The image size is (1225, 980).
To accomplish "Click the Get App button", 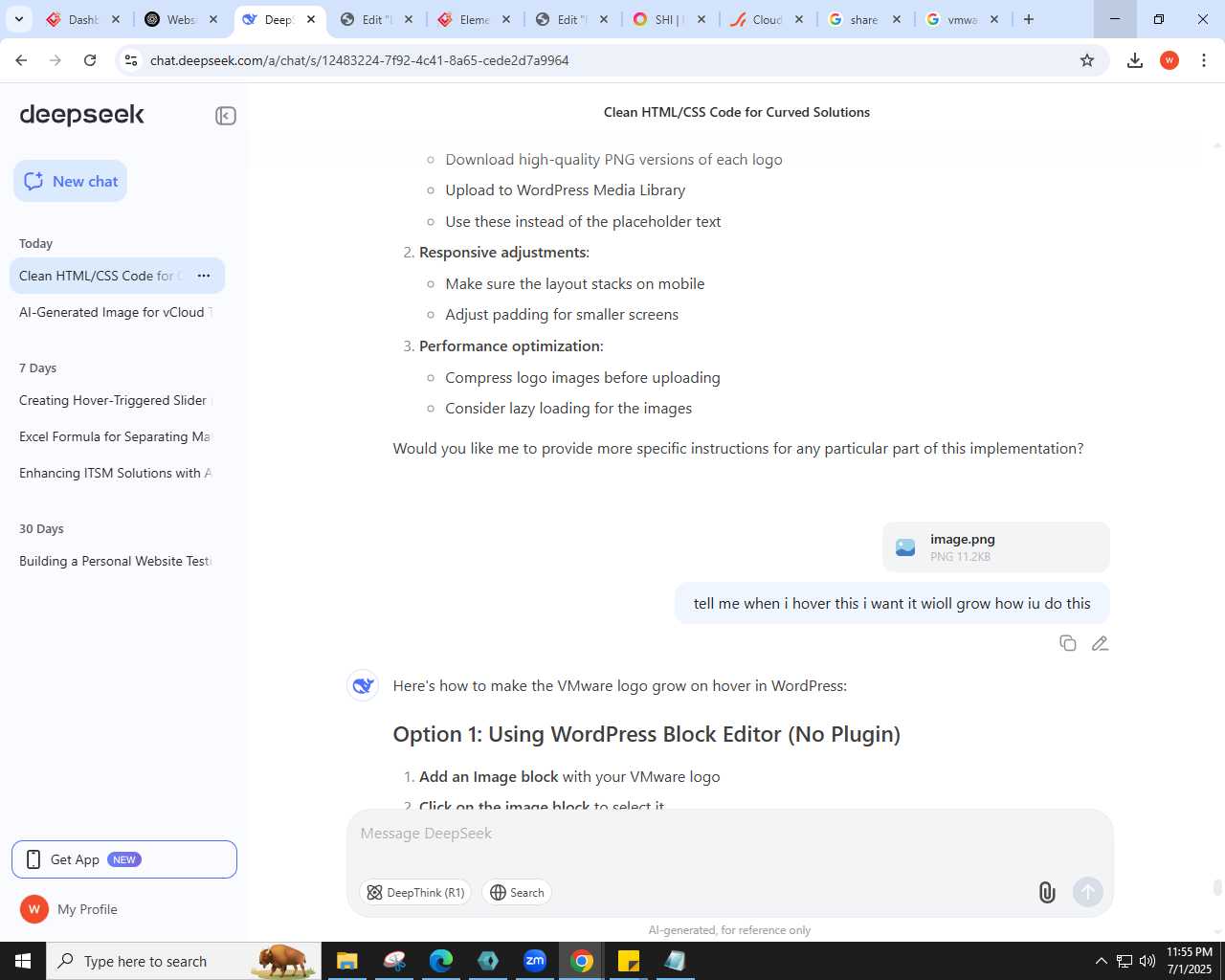I will [124, 859].
